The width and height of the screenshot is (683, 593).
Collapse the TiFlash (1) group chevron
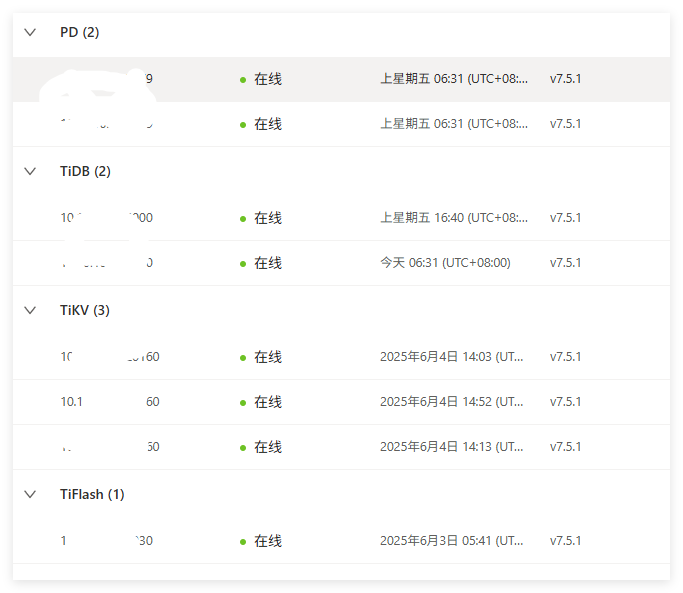30,494
